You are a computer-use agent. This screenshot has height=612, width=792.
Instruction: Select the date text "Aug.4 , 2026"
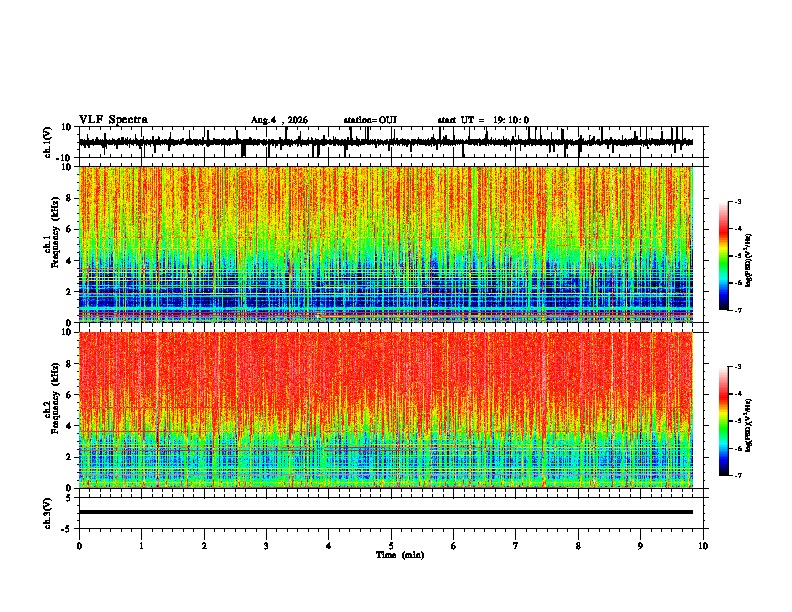tap(279, 120)
